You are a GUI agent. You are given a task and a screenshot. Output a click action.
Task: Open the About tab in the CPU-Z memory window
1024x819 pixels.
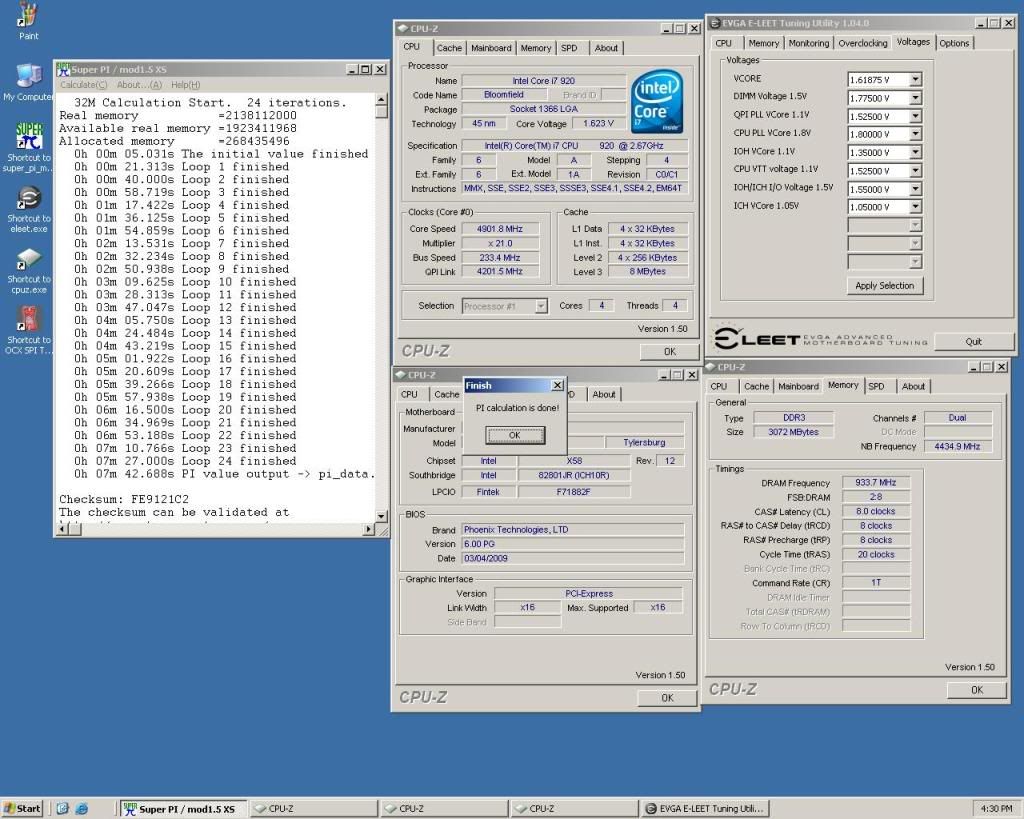[913, 386]
